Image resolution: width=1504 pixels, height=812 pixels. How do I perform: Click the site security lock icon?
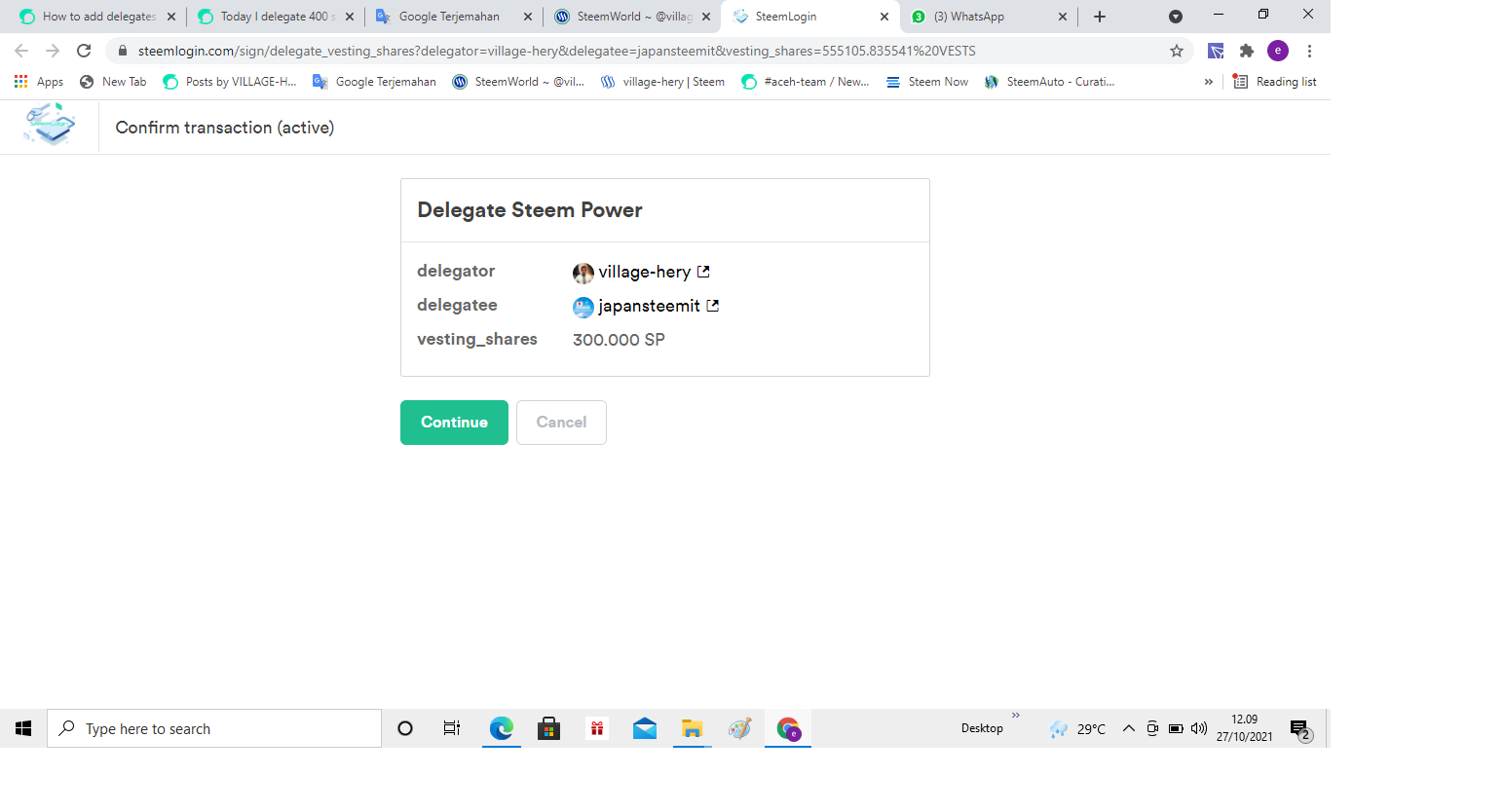tap(123, 51)
